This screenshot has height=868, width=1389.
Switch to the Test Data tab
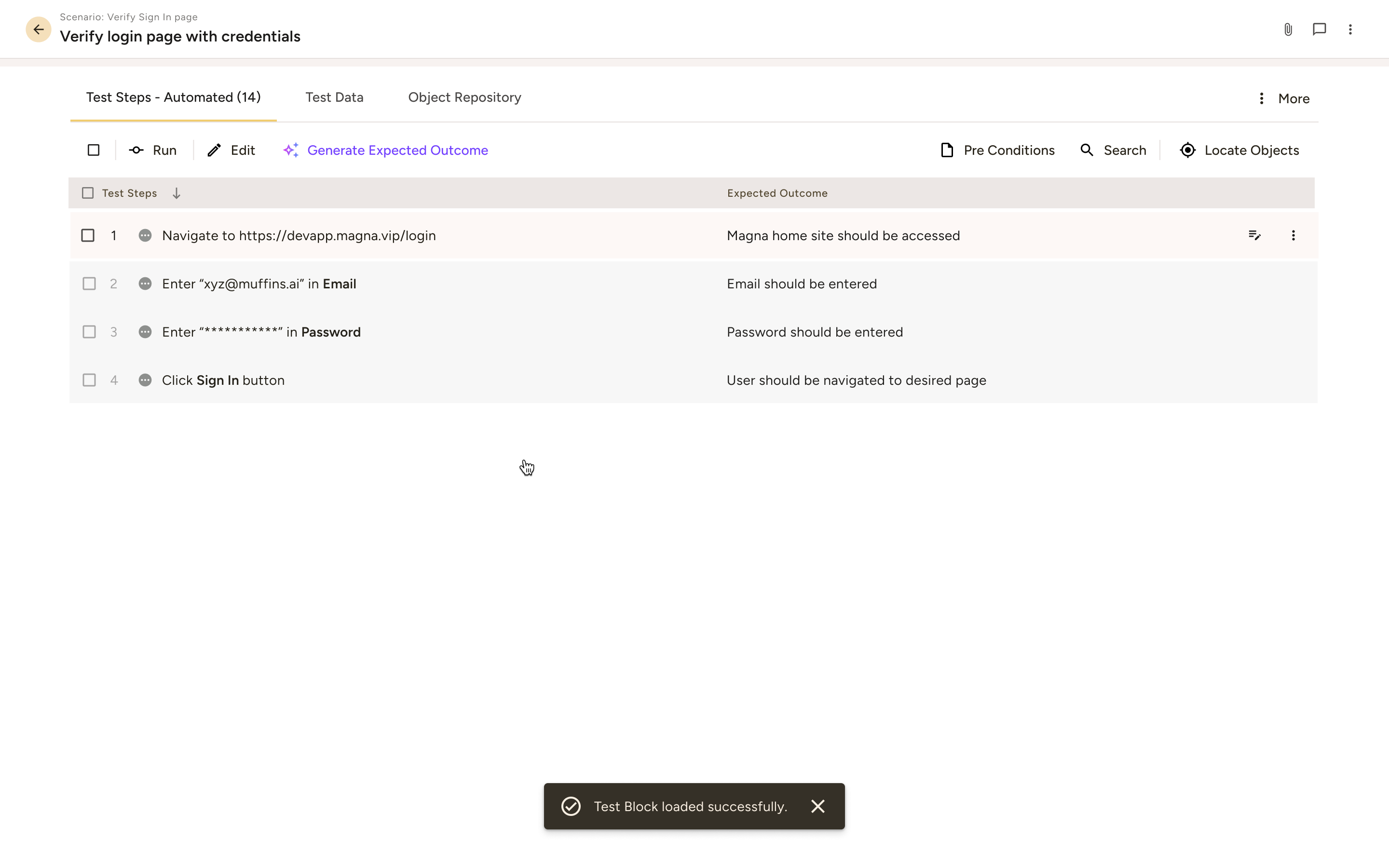[x=334, y=97]
